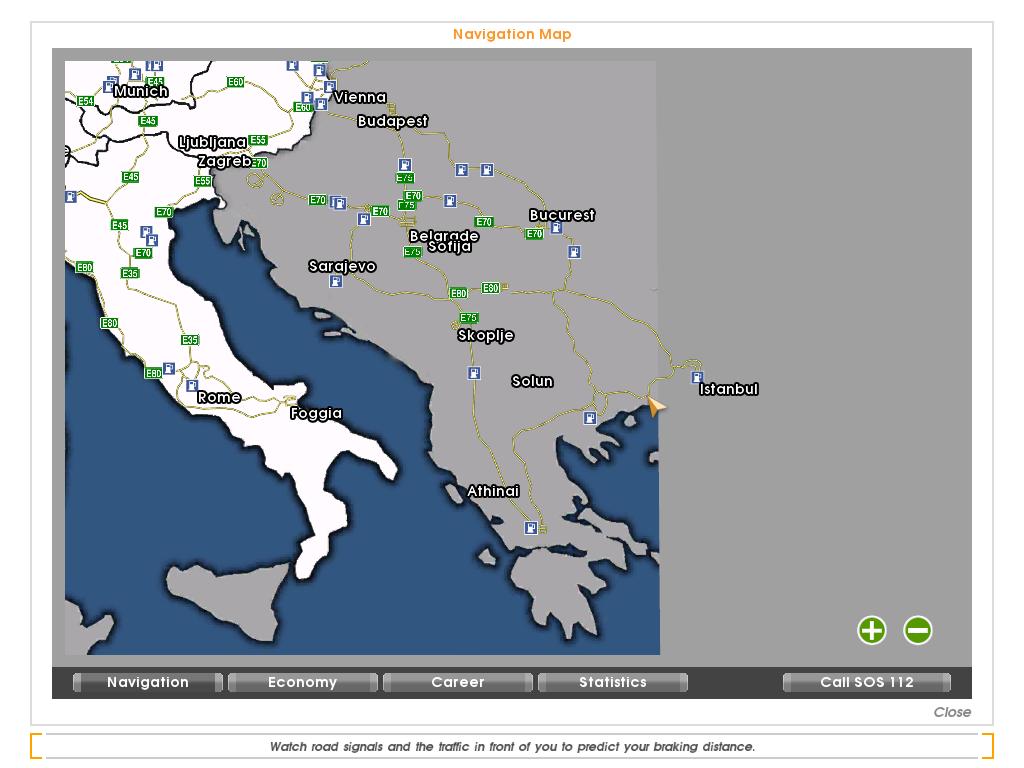1024x768 pixels.
Task: Select the Skoplje city label
Action: (x=485, y=335)
